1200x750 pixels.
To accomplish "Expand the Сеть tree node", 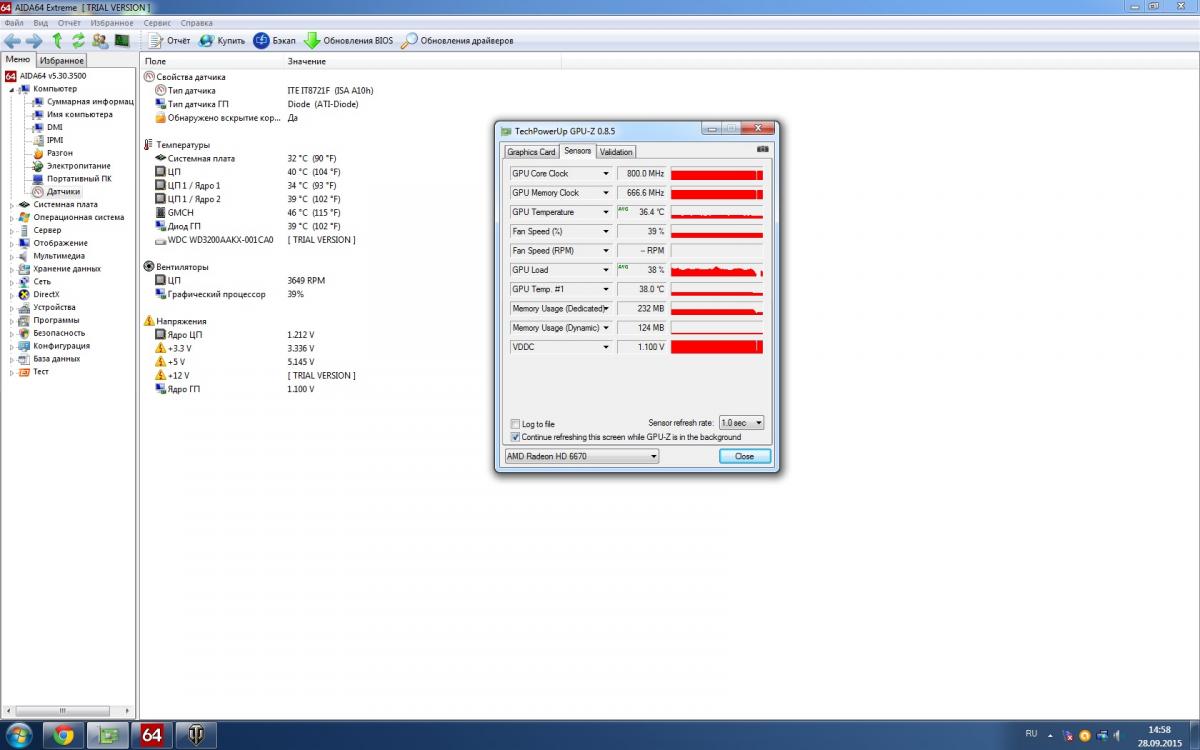I will [x=12, y=281].
